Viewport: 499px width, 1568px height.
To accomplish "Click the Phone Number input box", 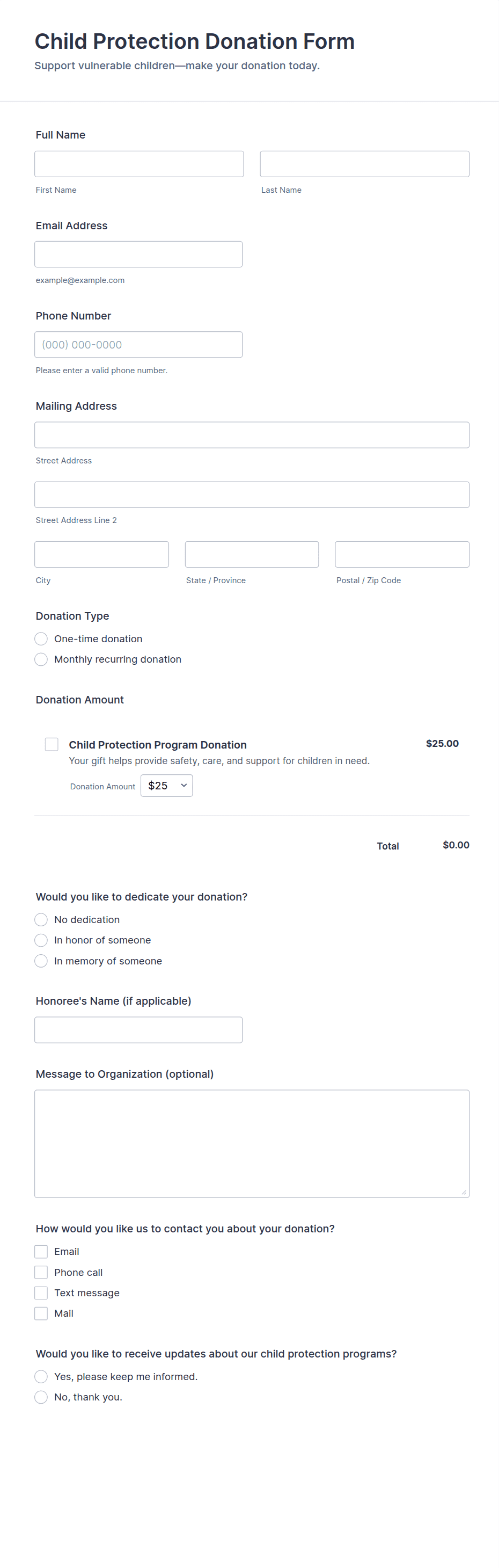I will [138, 345].
